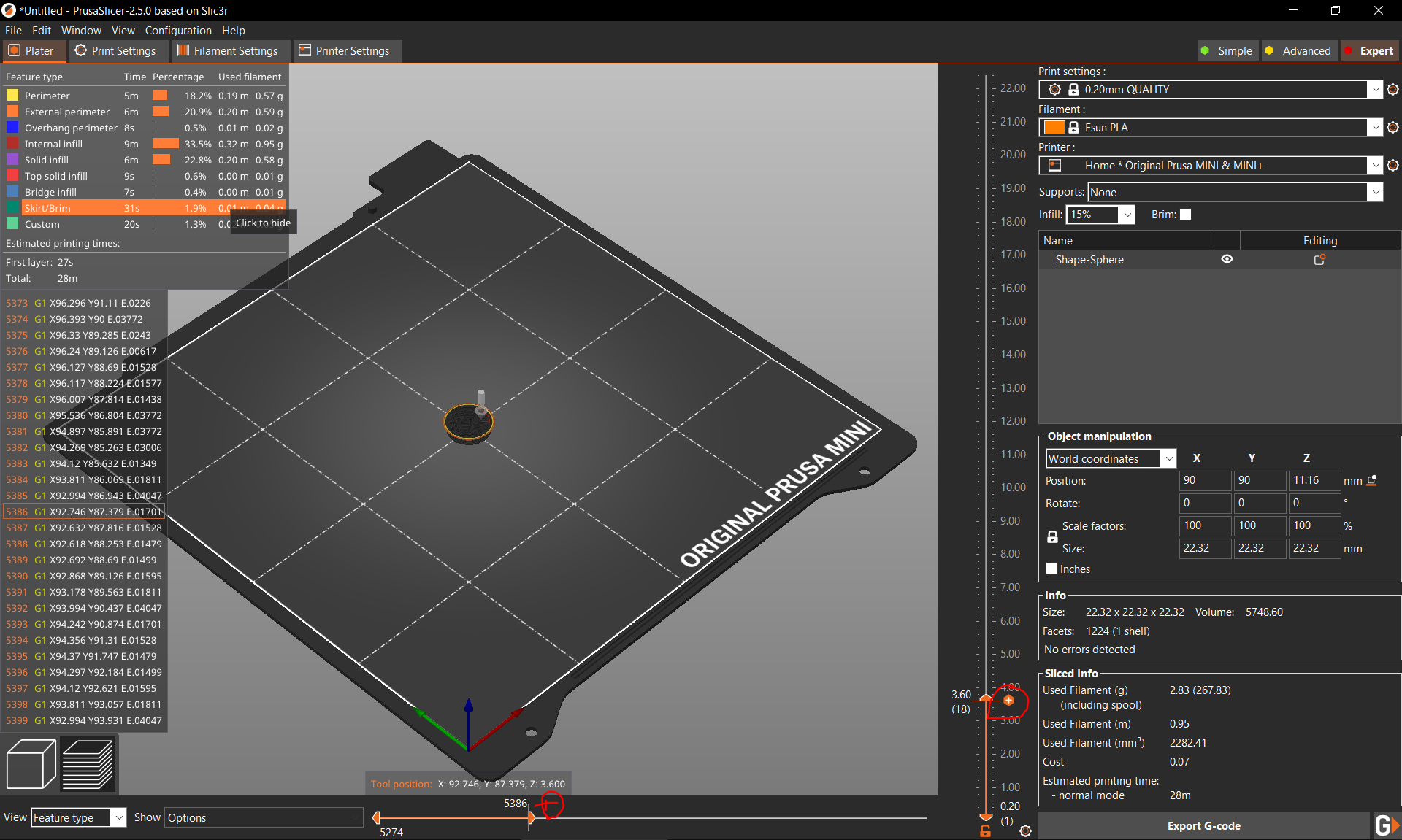Click the gear icon next to Esun PLA
This screenshot has height=840, width=1402.
1393,127
